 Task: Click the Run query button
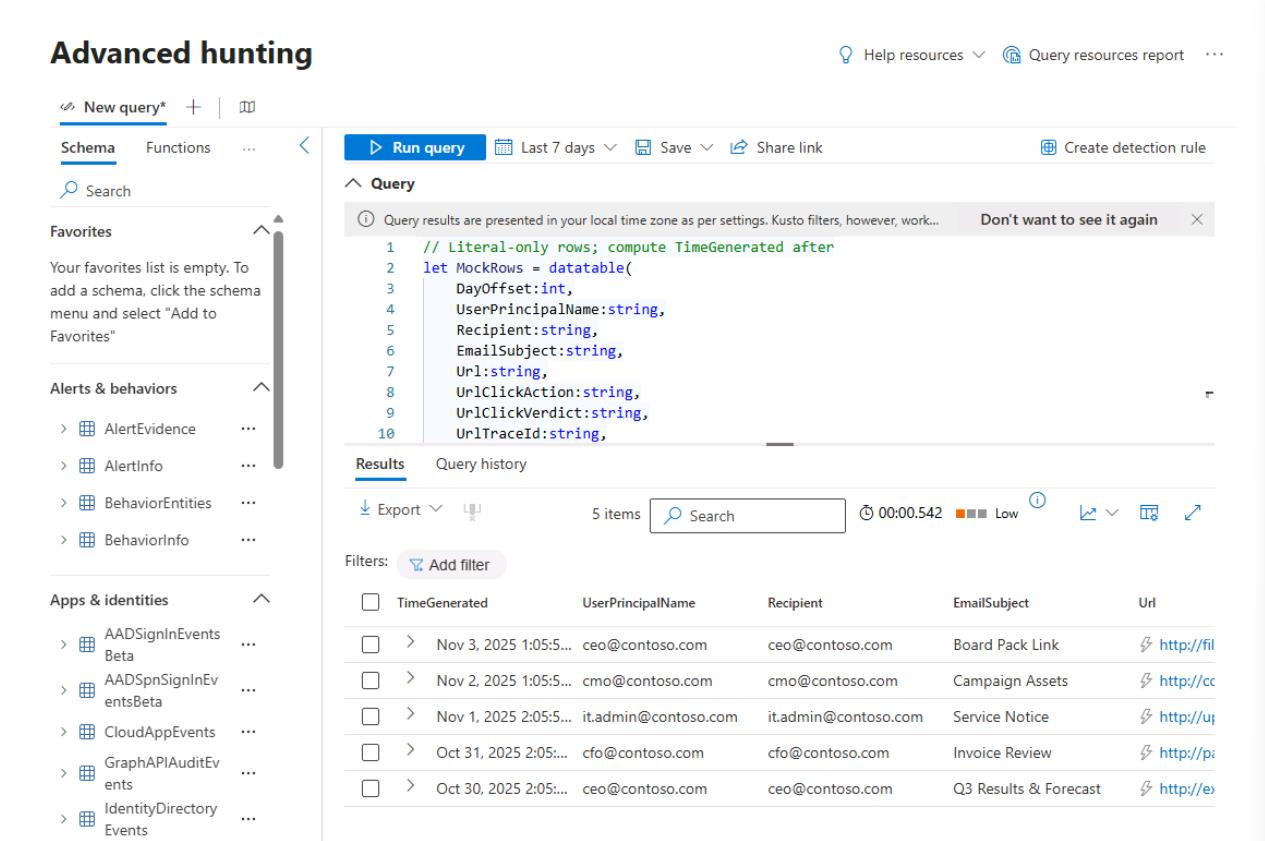coord(415,148)
